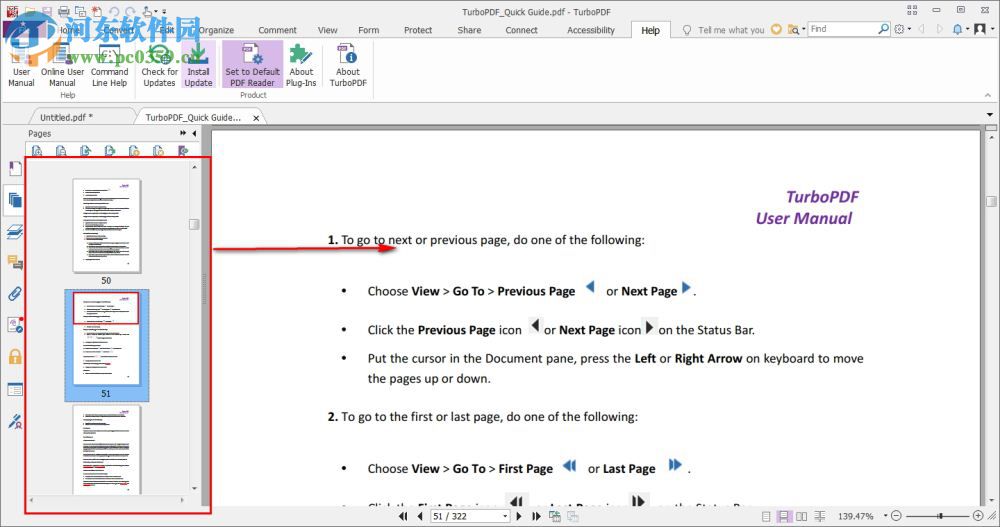Open the Online User Manual
Image resolution: width=1000 pixels, height=527 pixels.
point(62,66)
